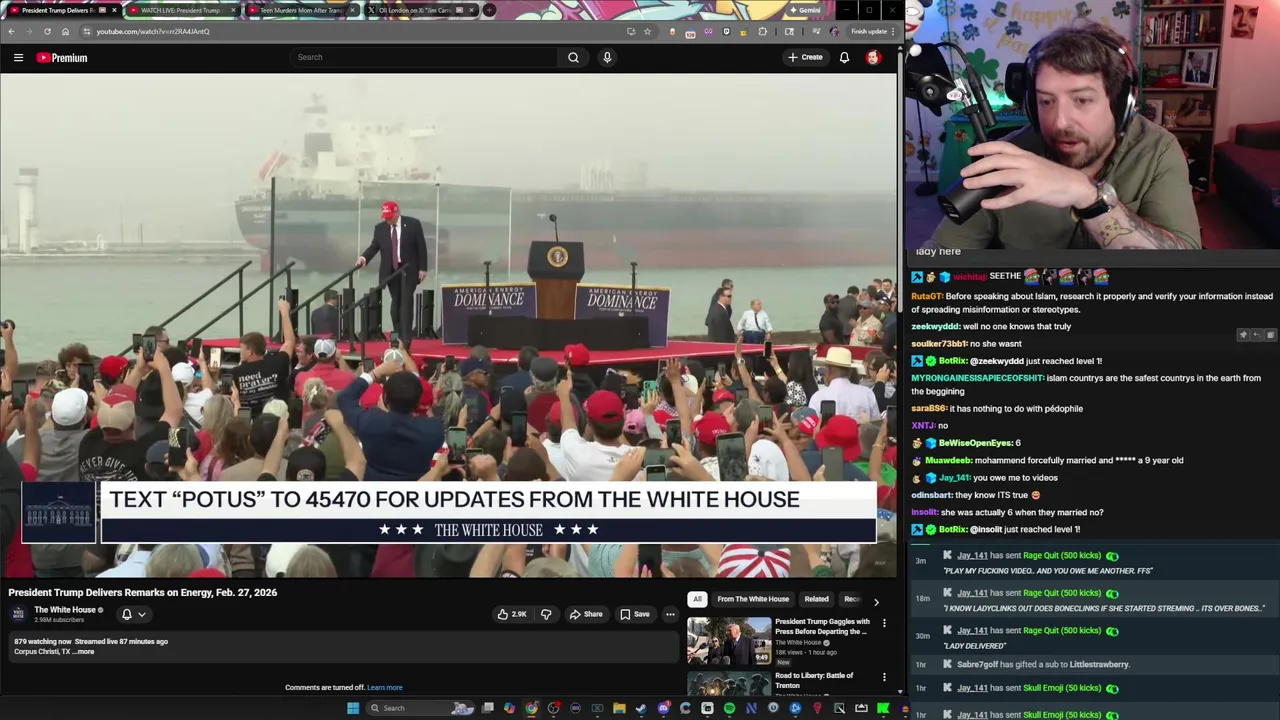
Task: Click the video title President Trump Delivers Remarks
Action: point(143,592)
